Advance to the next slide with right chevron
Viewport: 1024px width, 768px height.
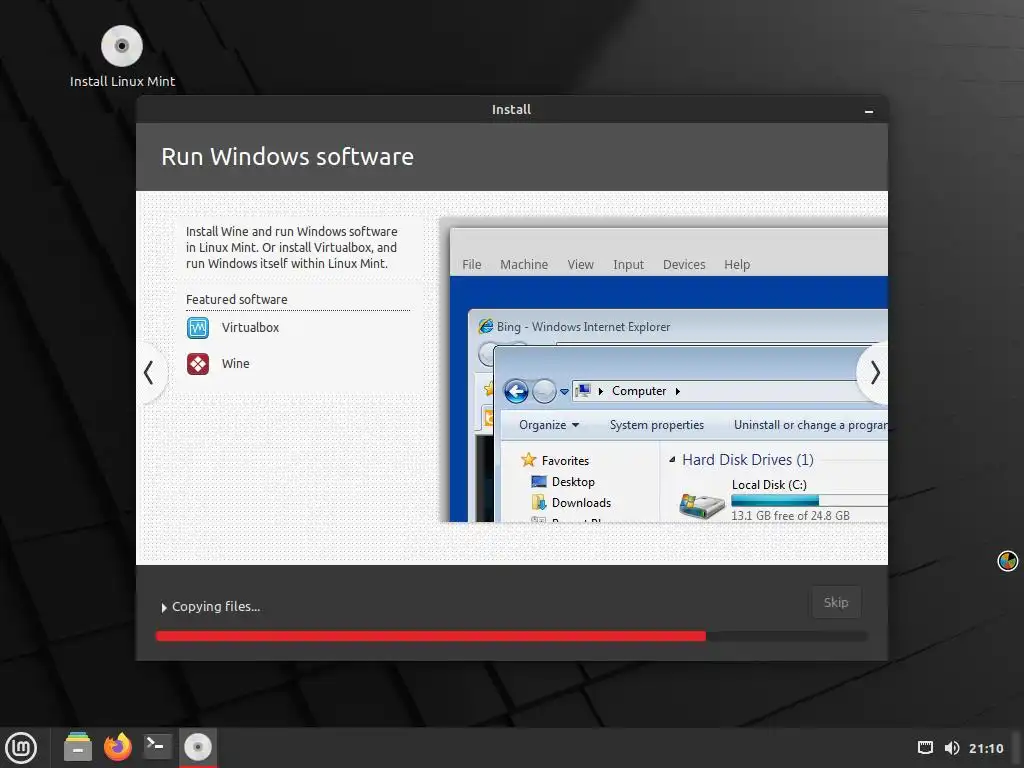coord(874,372)
